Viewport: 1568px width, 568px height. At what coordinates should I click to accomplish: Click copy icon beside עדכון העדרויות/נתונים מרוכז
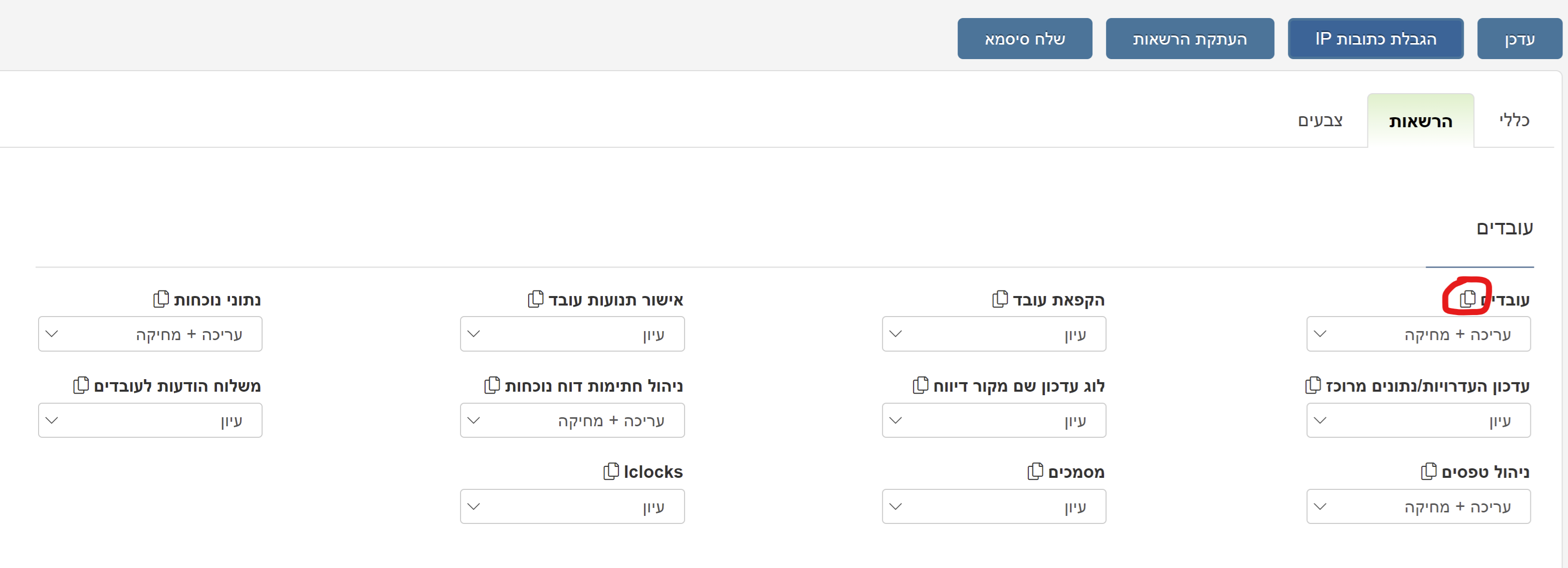click(1313, 385)
